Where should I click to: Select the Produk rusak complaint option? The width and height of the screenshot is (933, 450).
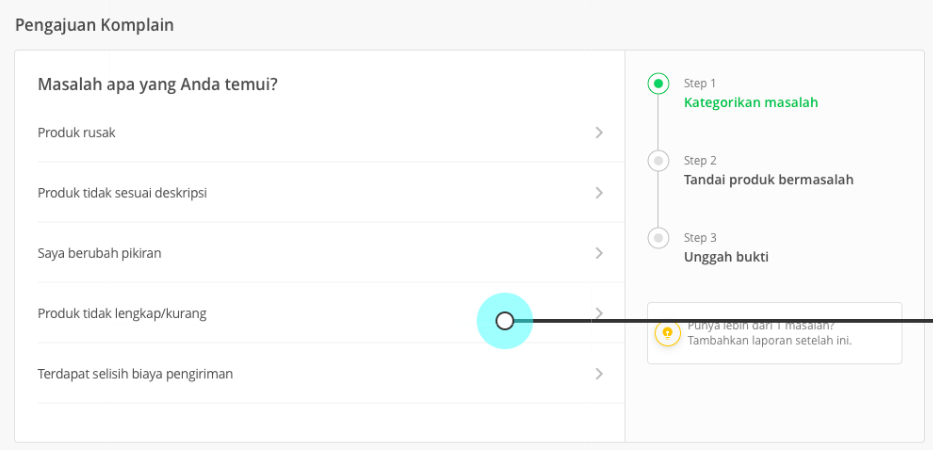[331, 133]
